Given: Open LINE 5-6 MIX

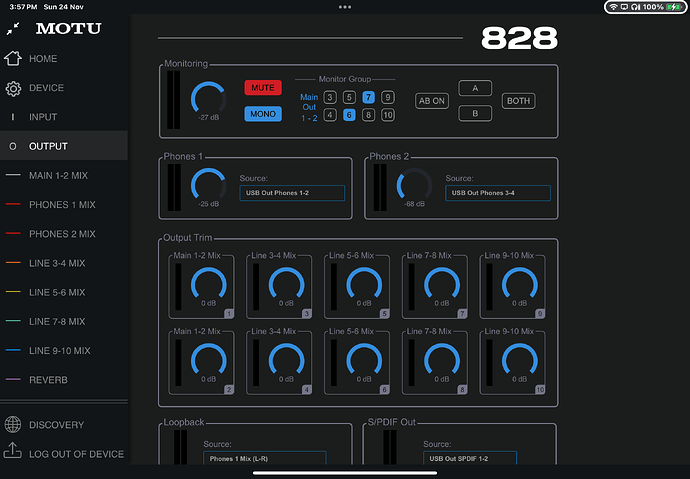Looking at the screenshot, I should pos(64,292).
